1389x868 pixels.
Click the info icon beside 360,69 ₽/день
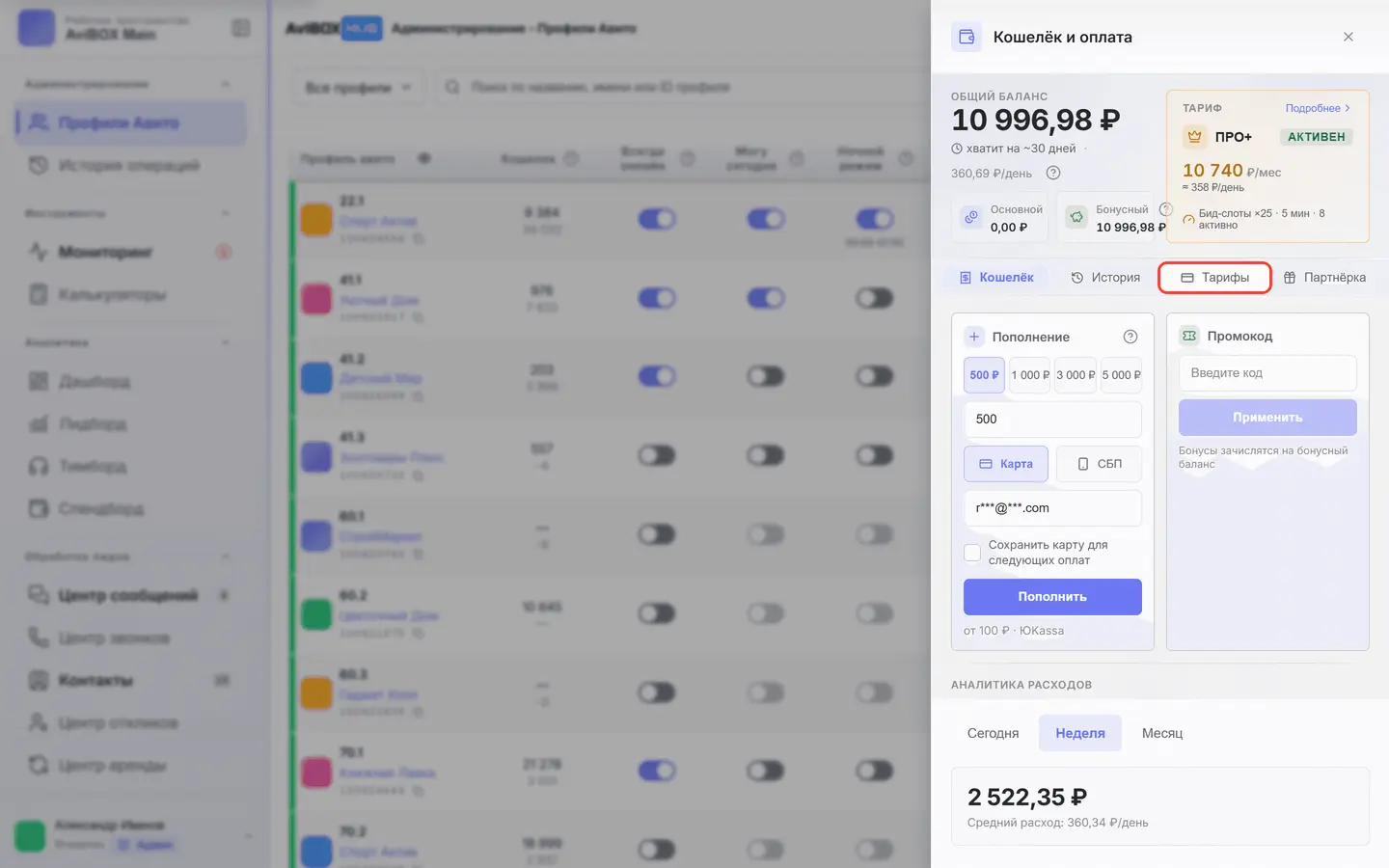[x=1053, y=174]
